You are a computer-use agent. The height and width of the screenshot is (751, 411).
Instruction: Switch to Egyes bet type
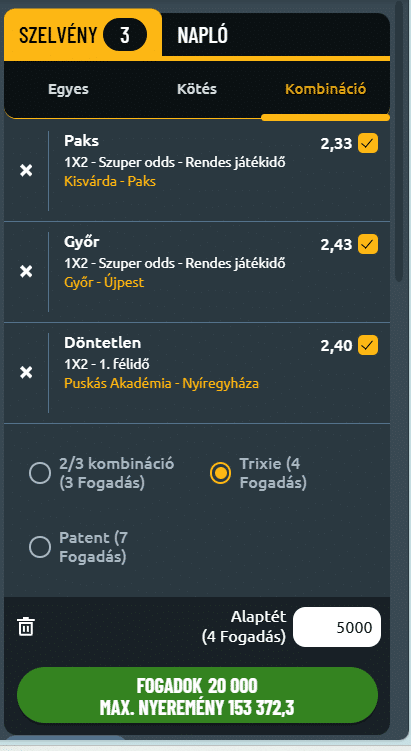68,89
